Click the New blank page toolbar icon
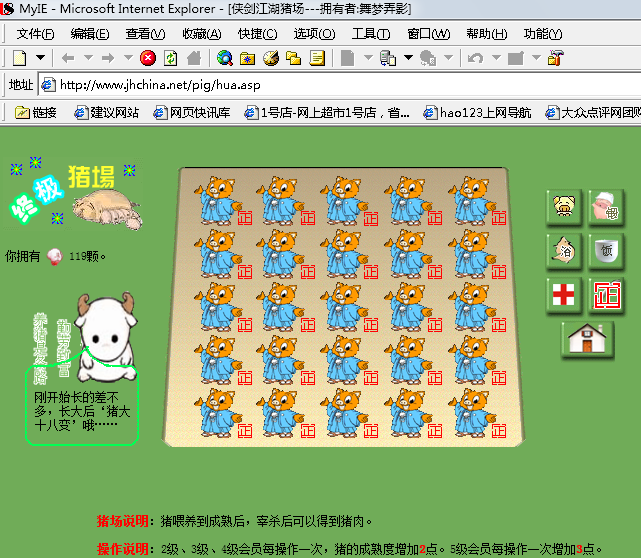The width and height of the screenshot is (641, 558). pyautogui.click(x=19, y=58)
